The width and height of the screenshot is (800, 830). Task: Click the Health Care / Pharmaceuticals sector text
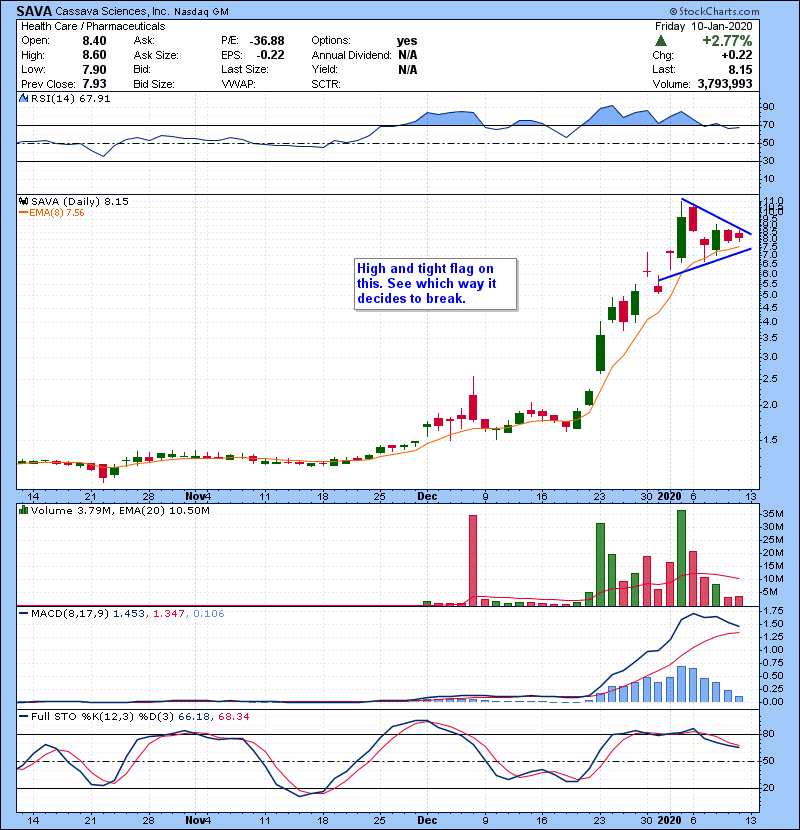(x=93, y=26)
